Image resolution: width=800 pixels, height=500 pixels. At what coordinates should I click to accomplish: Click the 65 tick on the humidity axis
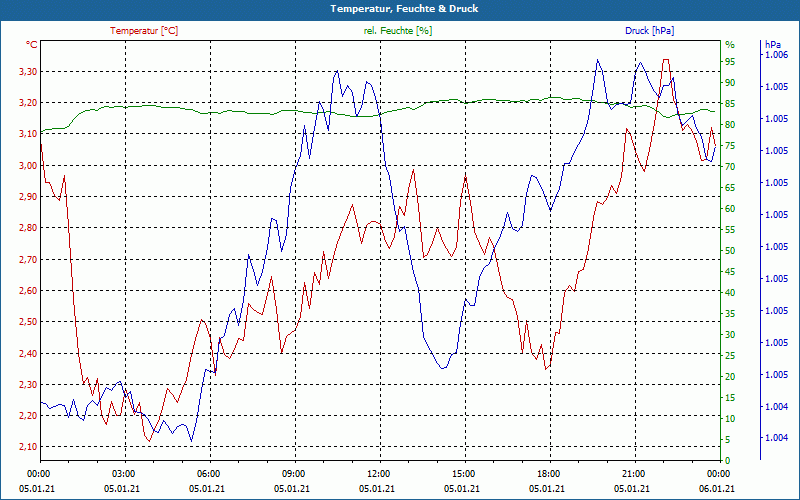730,188
